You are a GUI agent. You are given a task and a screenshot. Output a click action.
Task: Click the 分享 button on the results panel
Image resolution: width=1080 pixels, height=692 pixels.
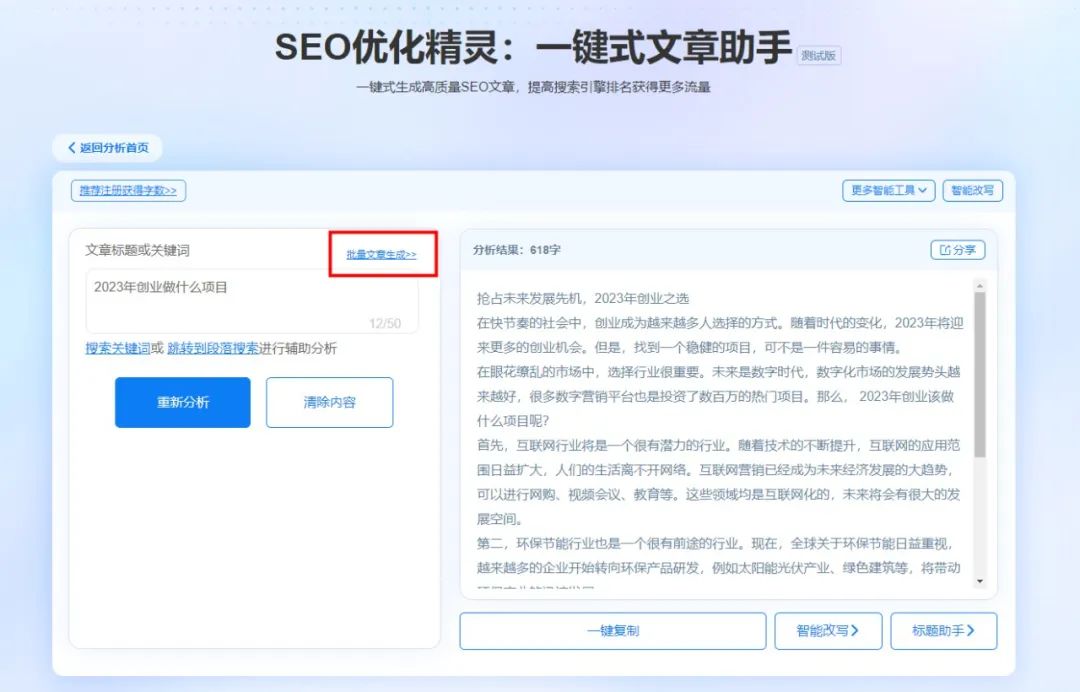957,248
